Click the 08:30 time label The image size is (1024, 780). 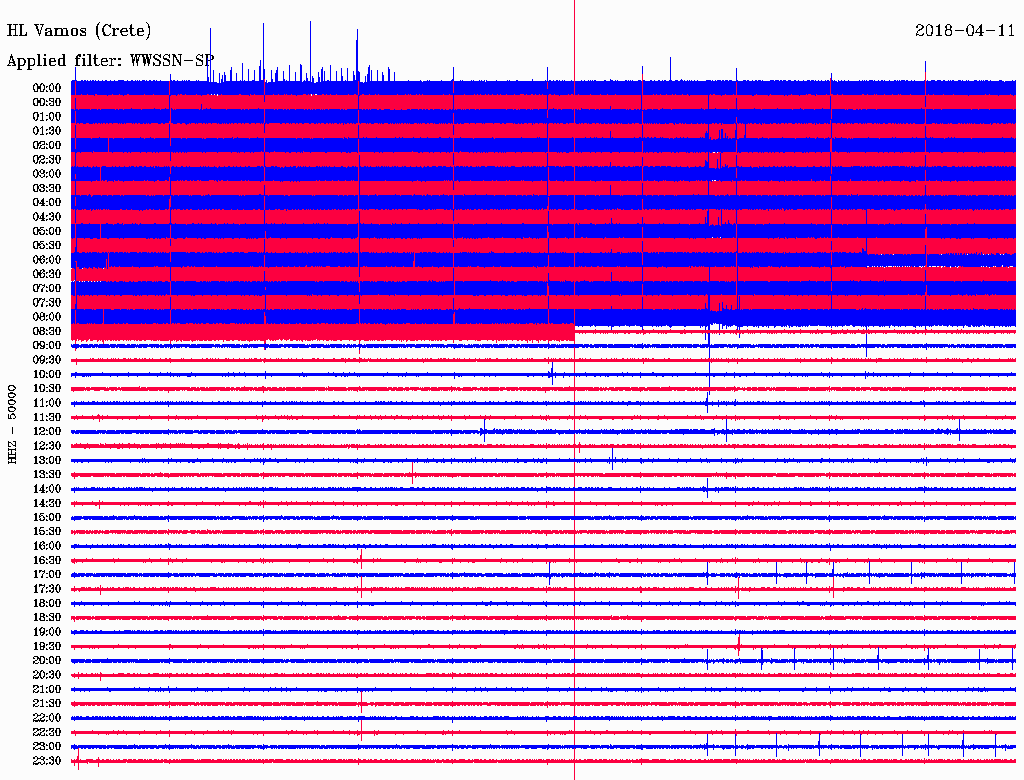coord(47,331)
